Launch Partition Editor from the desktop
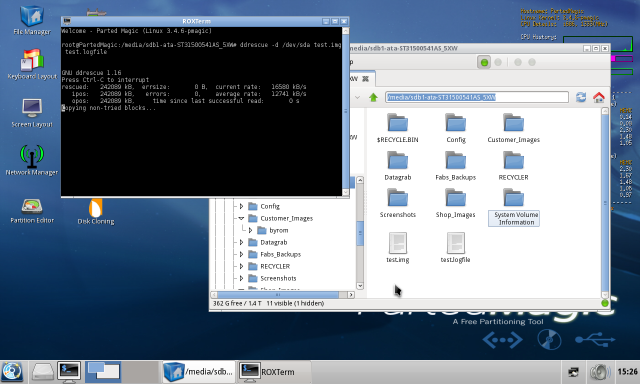 pyautogui.click(x=32, y=211)
